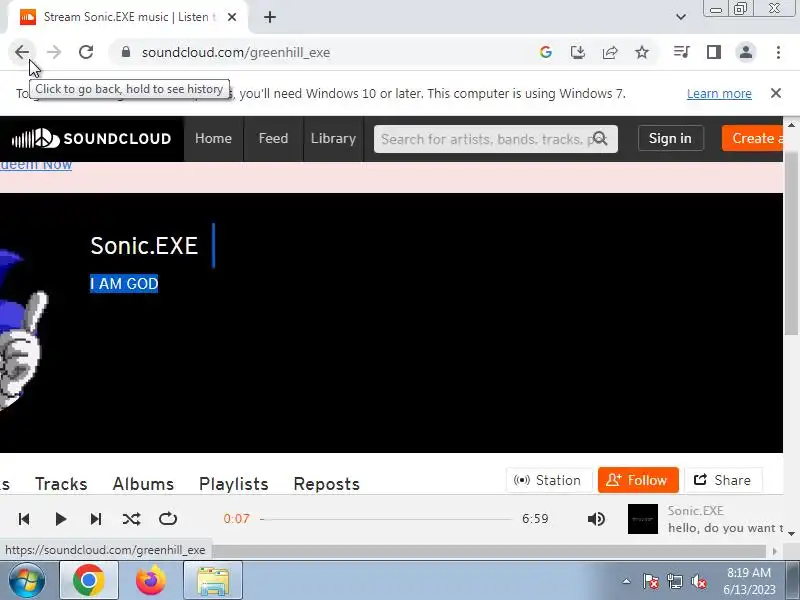Toggle repeat mode
Image resolution: width=800 pixels, height=600 pixels.
point(167,519)
